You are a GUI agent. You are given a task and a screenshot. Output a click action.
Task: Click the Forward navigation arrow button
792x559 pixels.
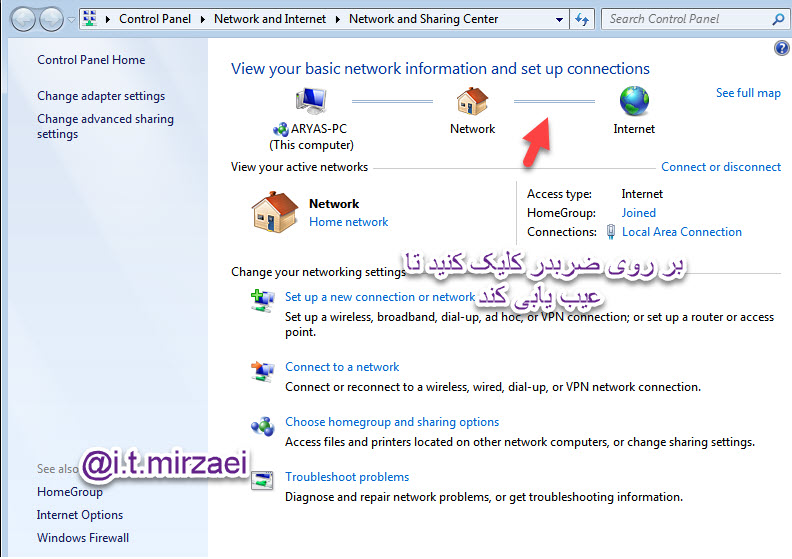(52, 20)
